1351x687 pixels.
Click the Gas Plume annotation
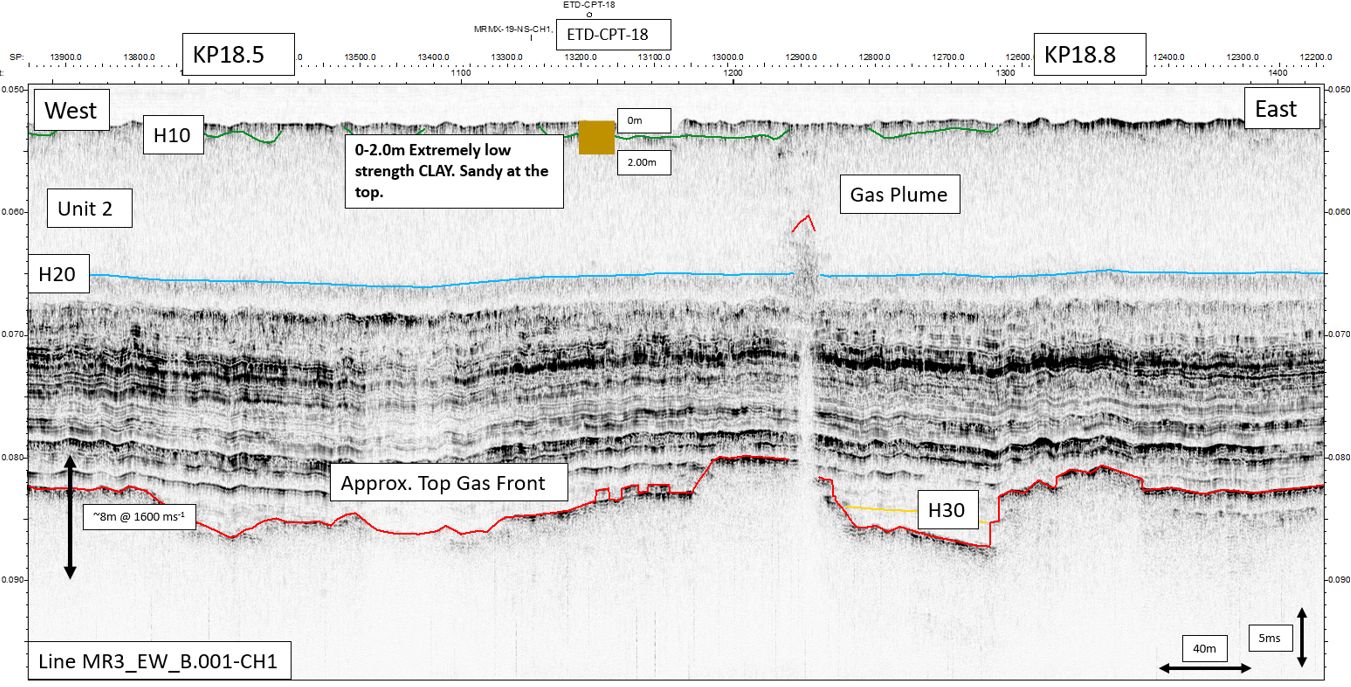(899, 194)
